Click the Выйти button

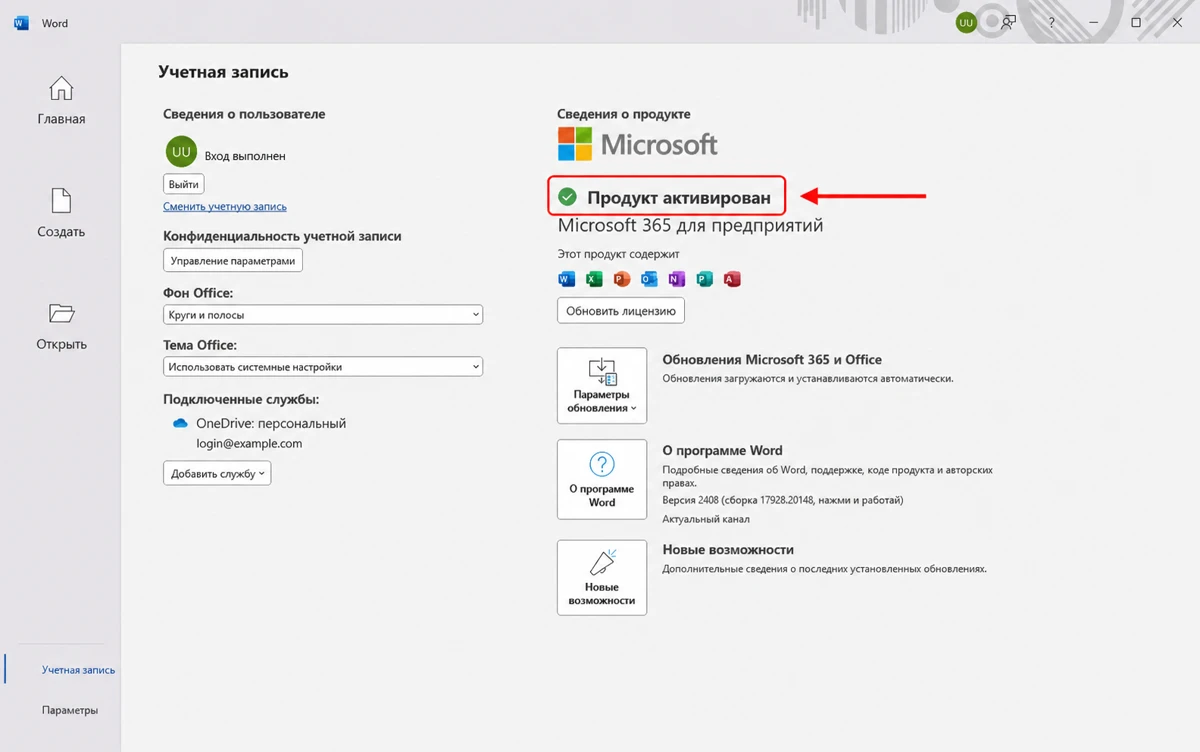[x=184, y=184]
